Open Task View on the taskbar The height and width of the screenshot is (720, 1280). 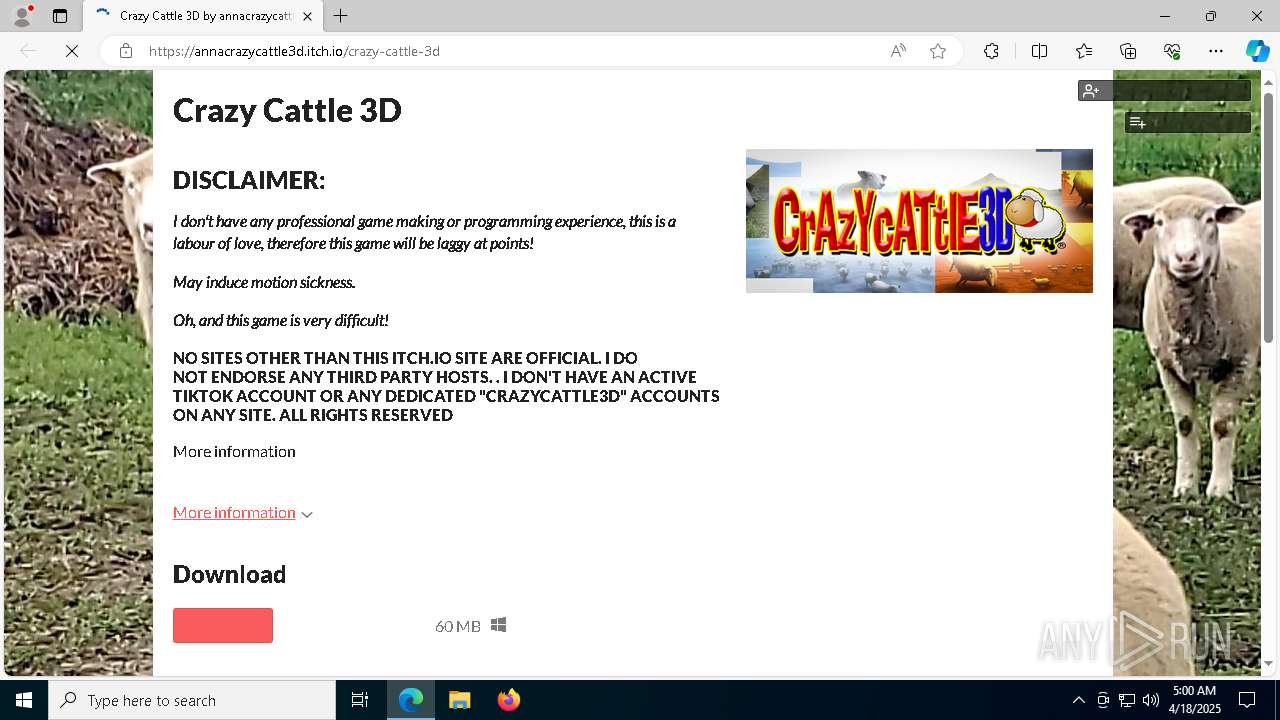point(360,700)
